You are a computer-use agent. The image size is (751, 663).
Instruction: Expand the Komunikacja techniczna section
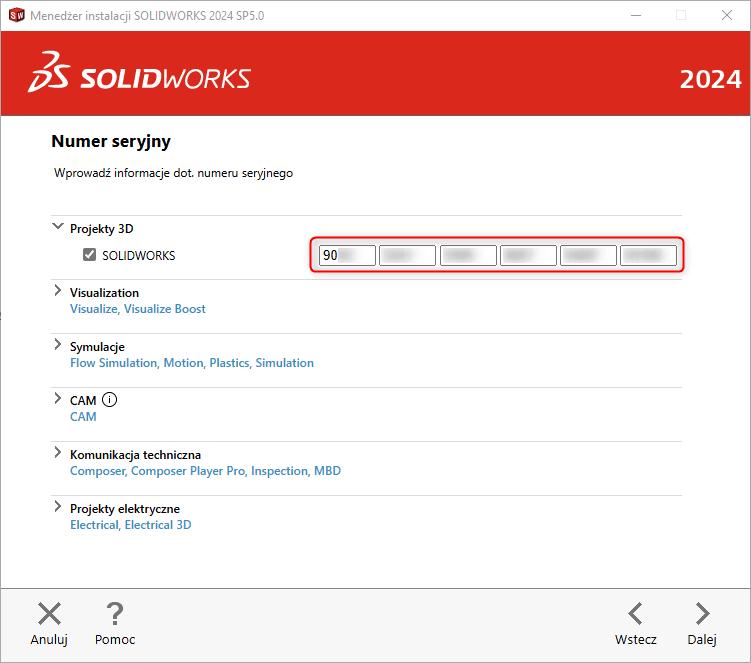point(58,452)
